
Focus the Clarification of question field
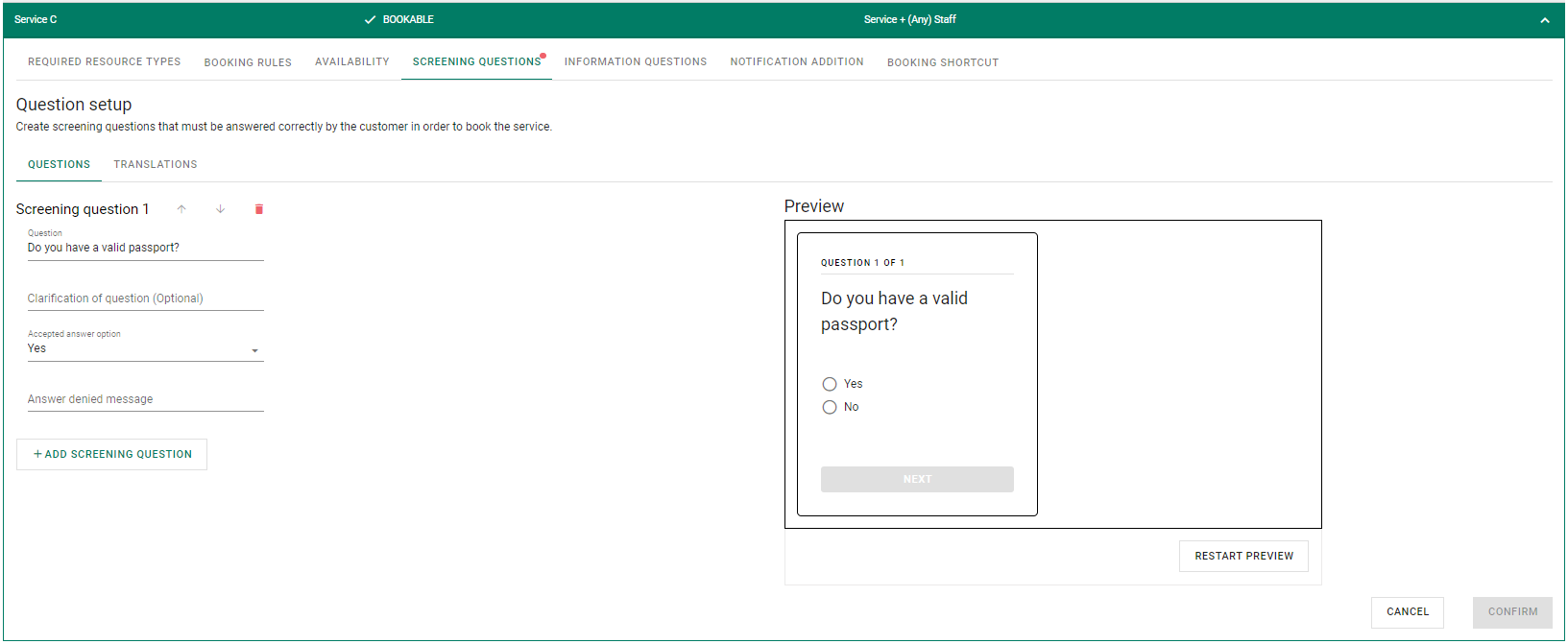(x=145, y=298)
